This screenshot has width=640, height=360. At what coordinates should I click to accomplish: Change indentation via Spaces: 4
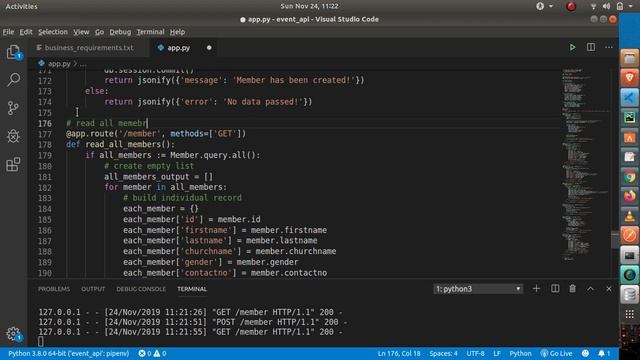click(x=443, y=353)
